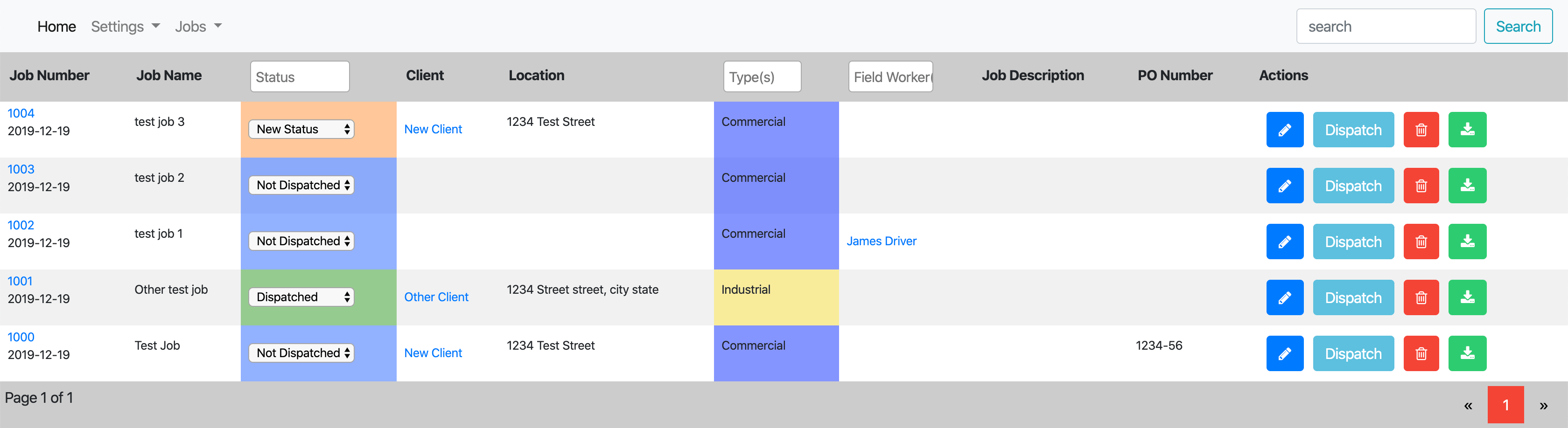1568x428 pixels.
Task: Open the pencil edit icon for Other test job
Action: (1285, 297)
